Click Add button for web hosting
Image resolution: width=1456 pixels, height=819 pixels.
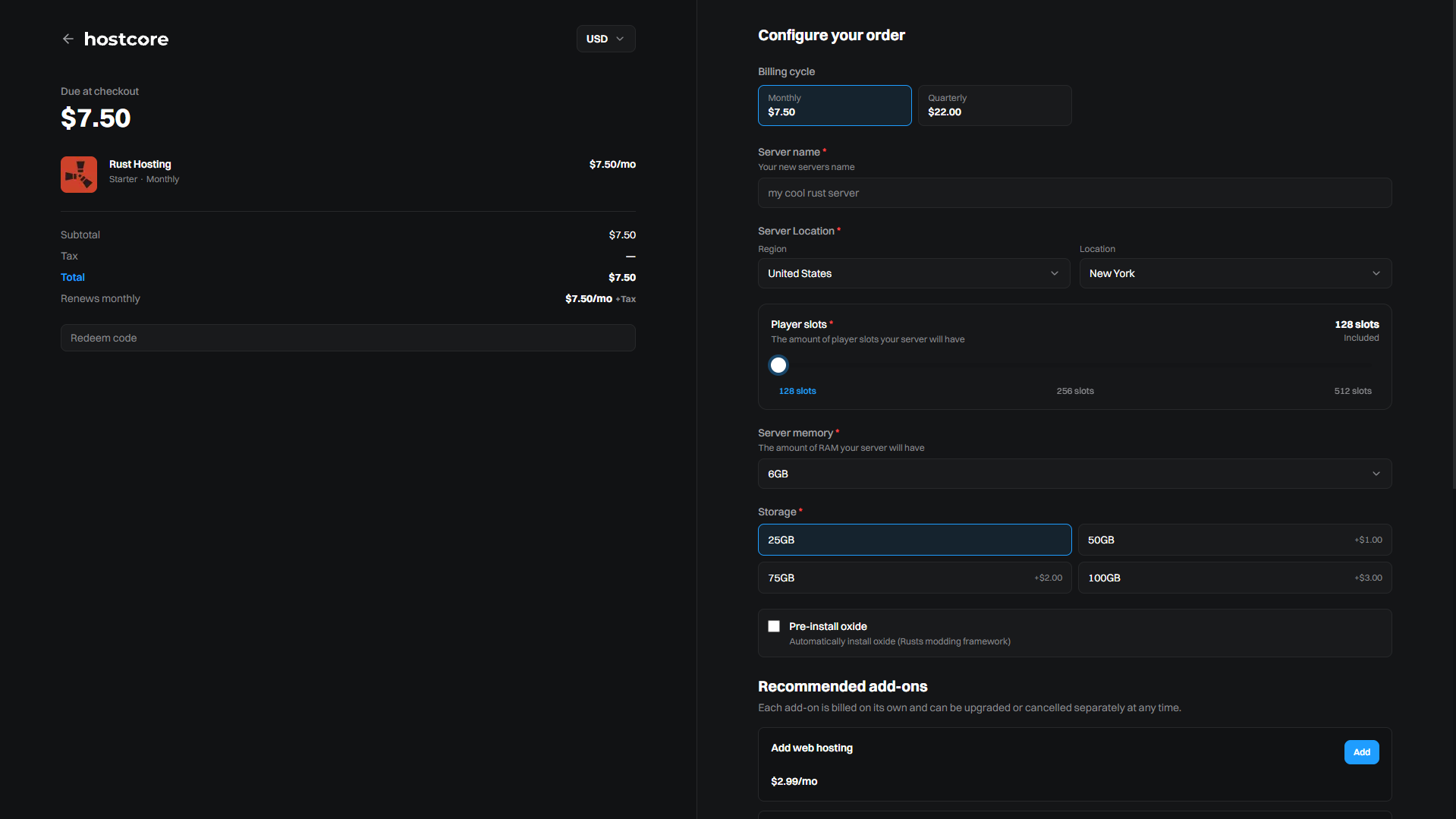tap(1361, 752)
